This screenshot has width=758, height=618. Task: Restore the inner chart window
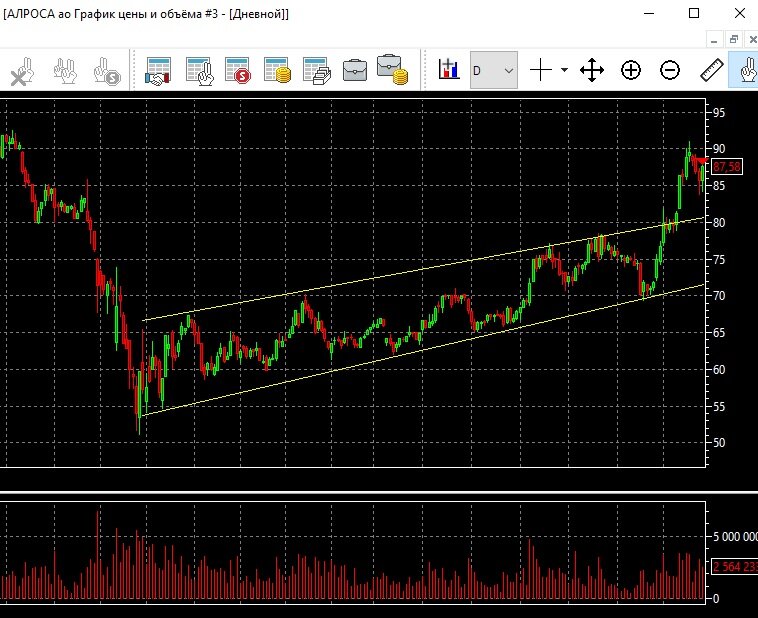click(x=734, y=40)
